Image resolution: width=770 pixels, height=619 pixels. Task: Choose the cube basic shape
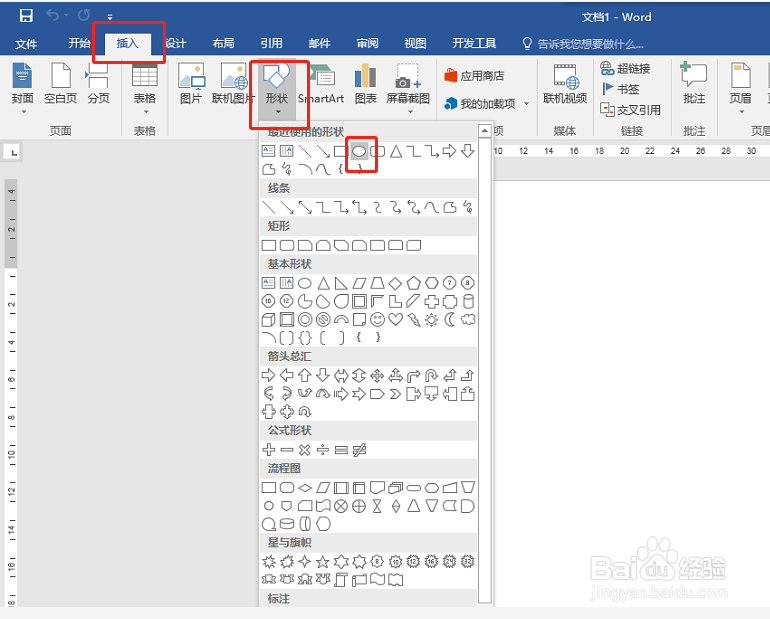[x=269, y=320]
